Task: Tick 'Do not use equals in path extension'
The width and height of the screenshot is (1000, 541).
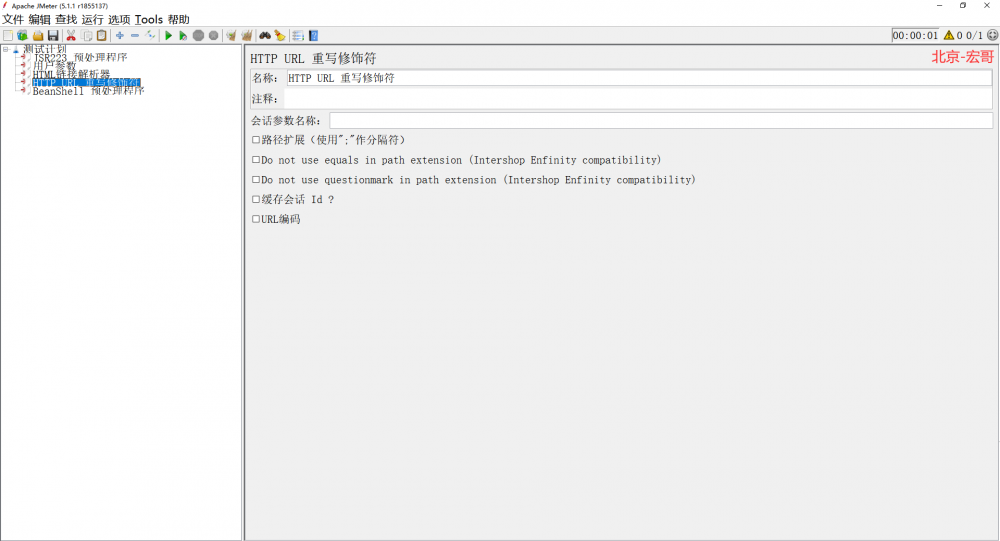Action: (256, 160)
